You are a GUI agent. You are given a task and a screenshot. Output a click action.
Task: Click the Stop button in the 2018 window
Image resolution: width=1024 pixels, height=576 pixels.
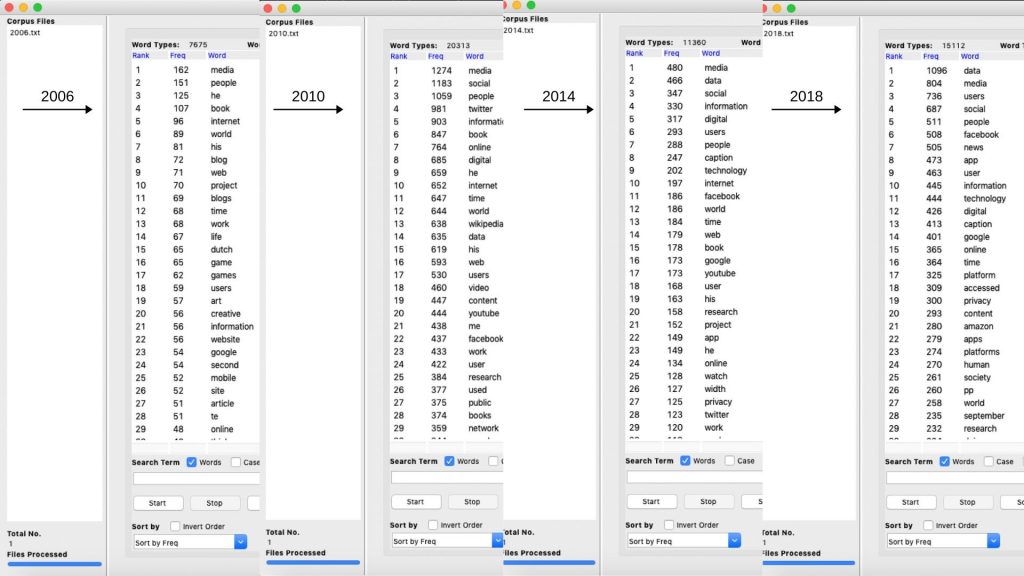(967, 502)
